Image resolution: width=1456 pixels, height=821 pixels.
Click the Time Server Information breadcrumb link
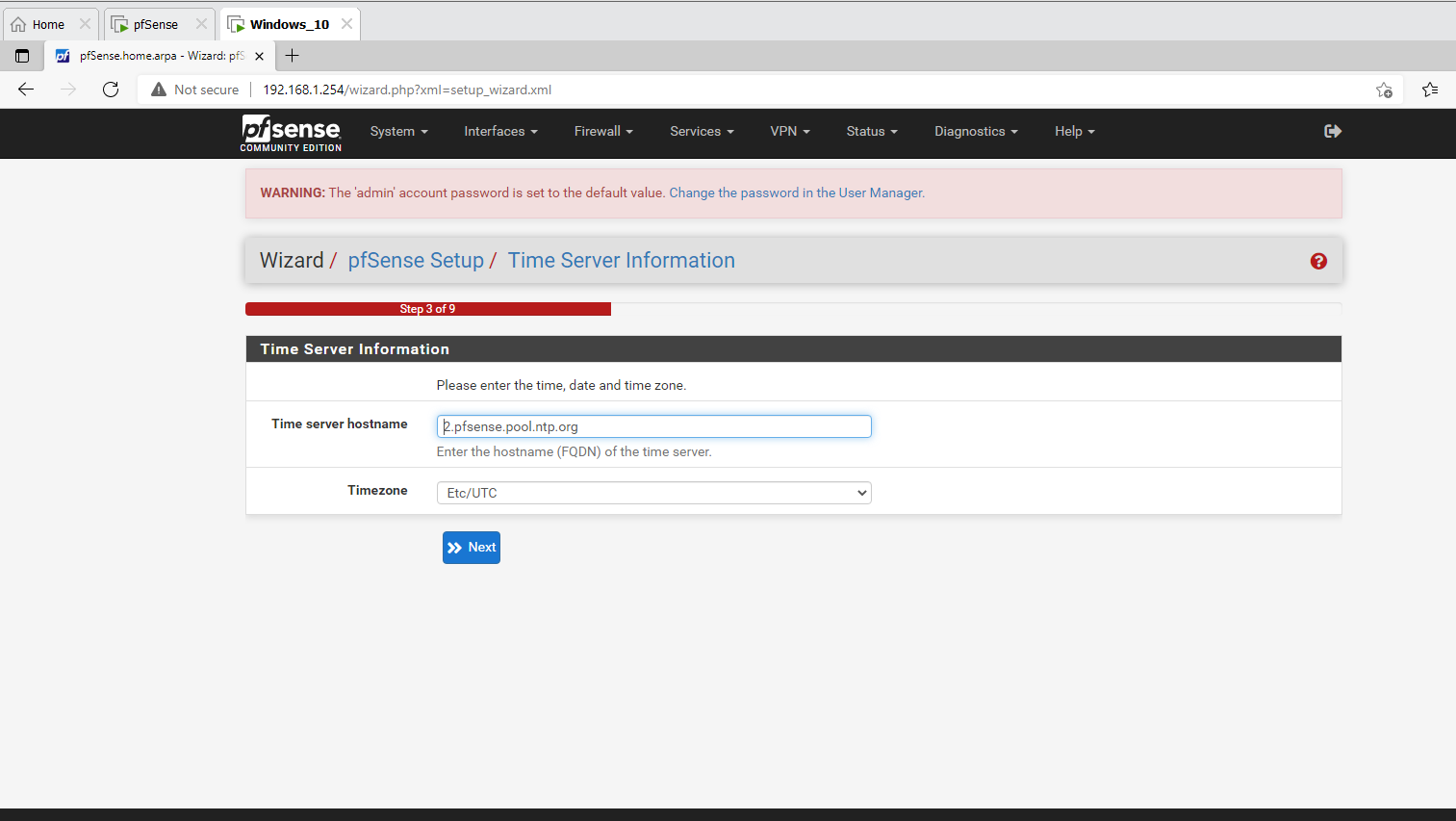tap(622, 261)
